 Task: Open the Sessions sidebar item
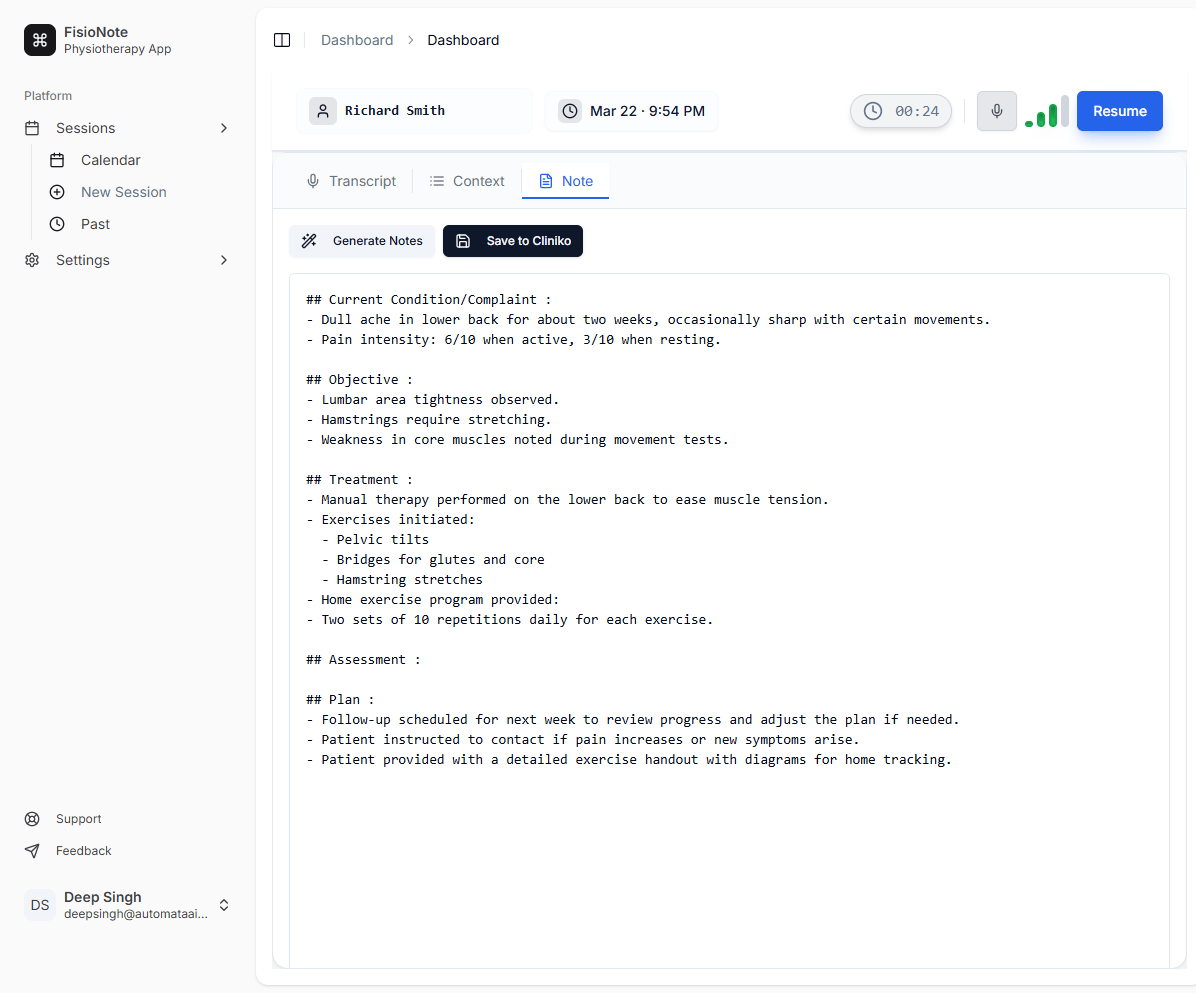click(x=127, y=128)
